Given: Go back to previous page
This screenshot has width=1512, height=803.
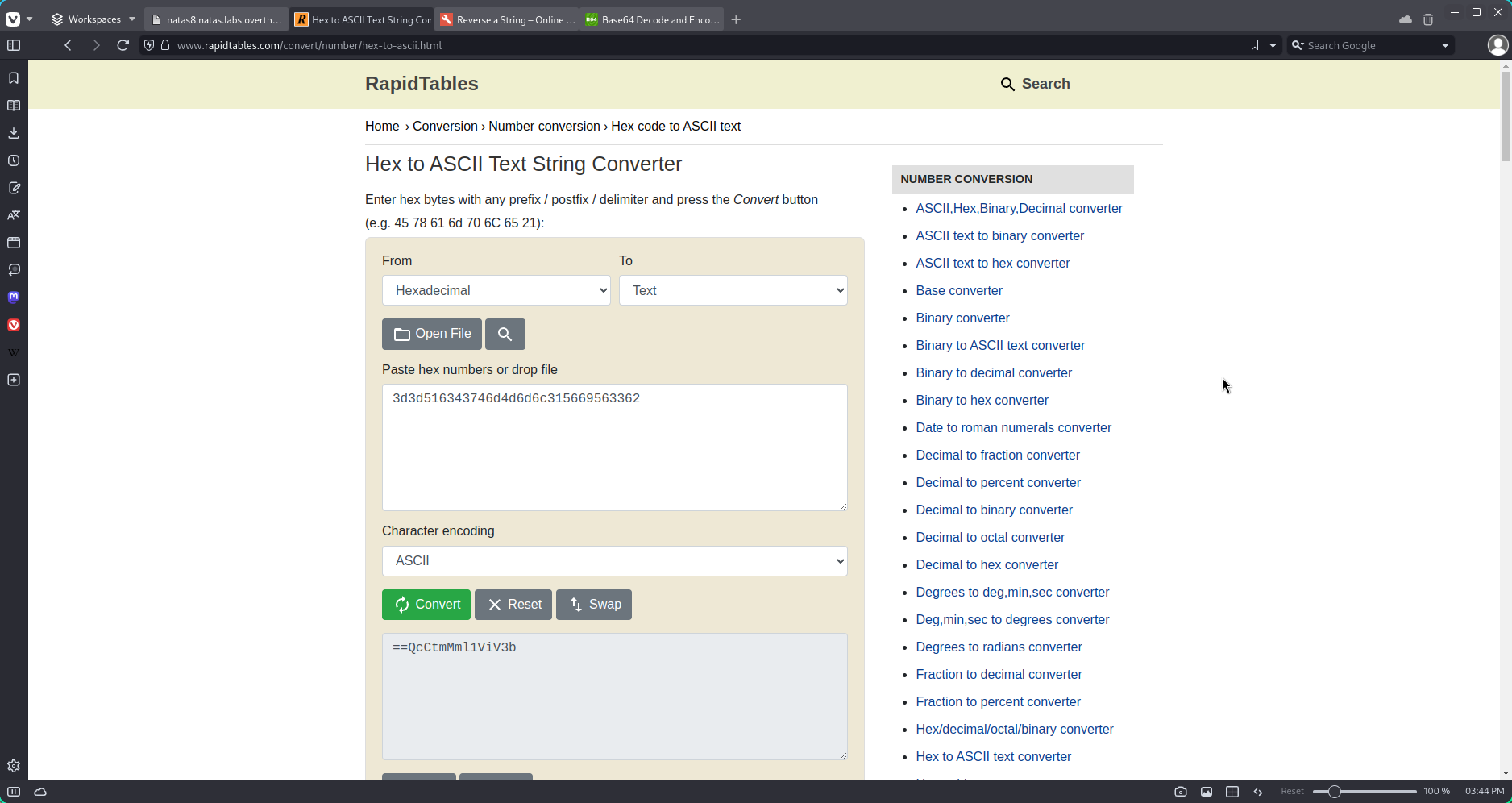Looking at the screenshot, I should coord(69,45).
